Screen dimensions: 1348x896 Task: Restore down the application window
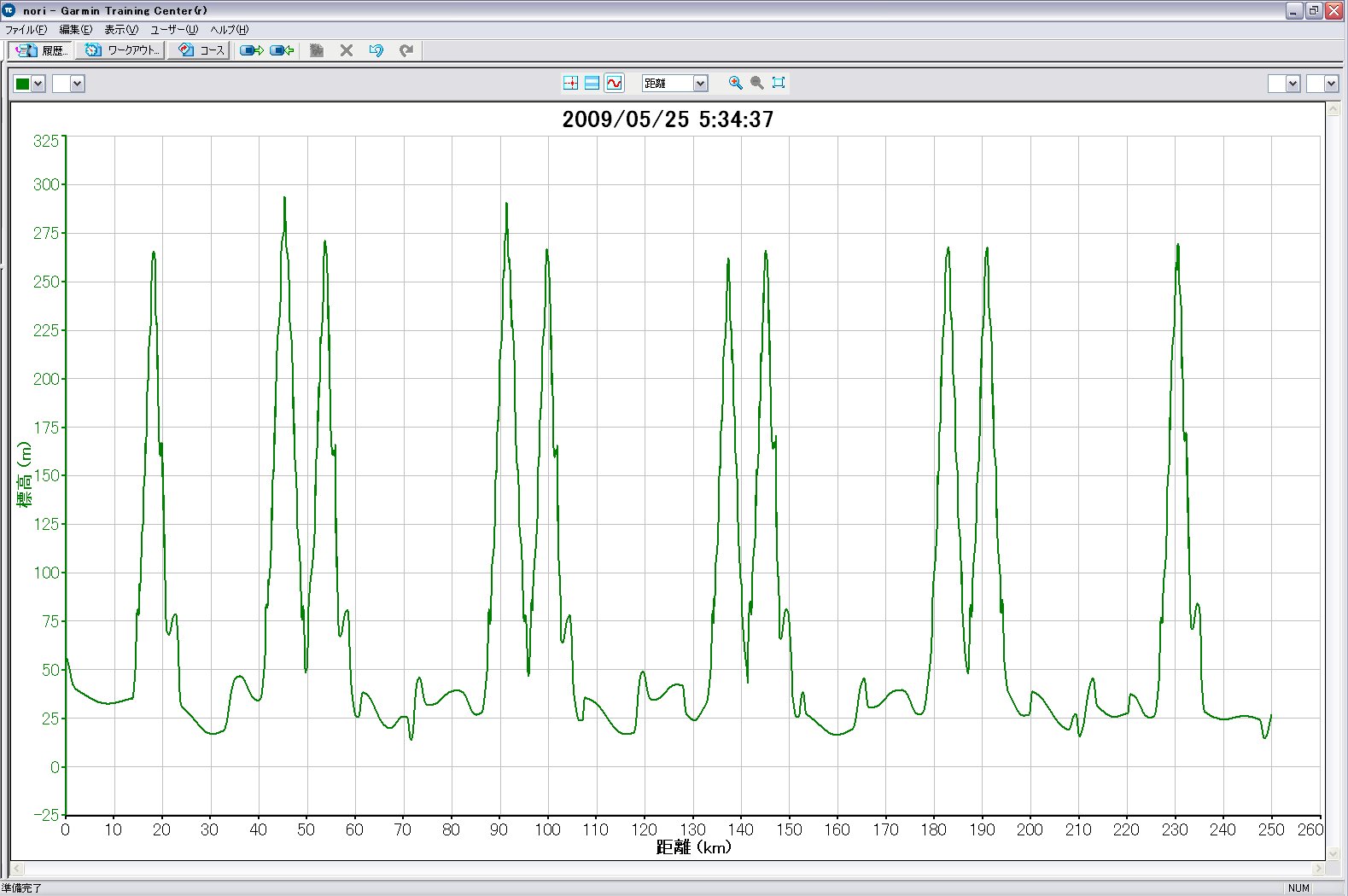(1314, 10)
